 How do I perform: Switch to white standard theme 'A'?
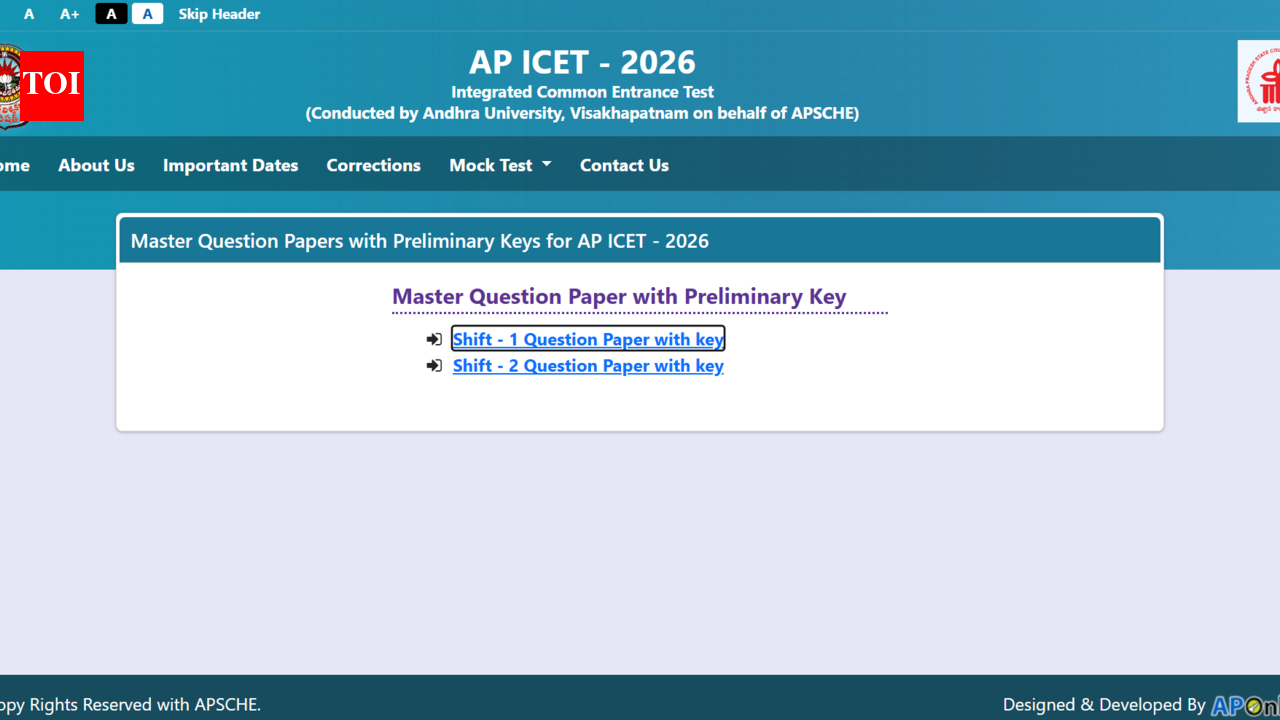click(147, 14)
